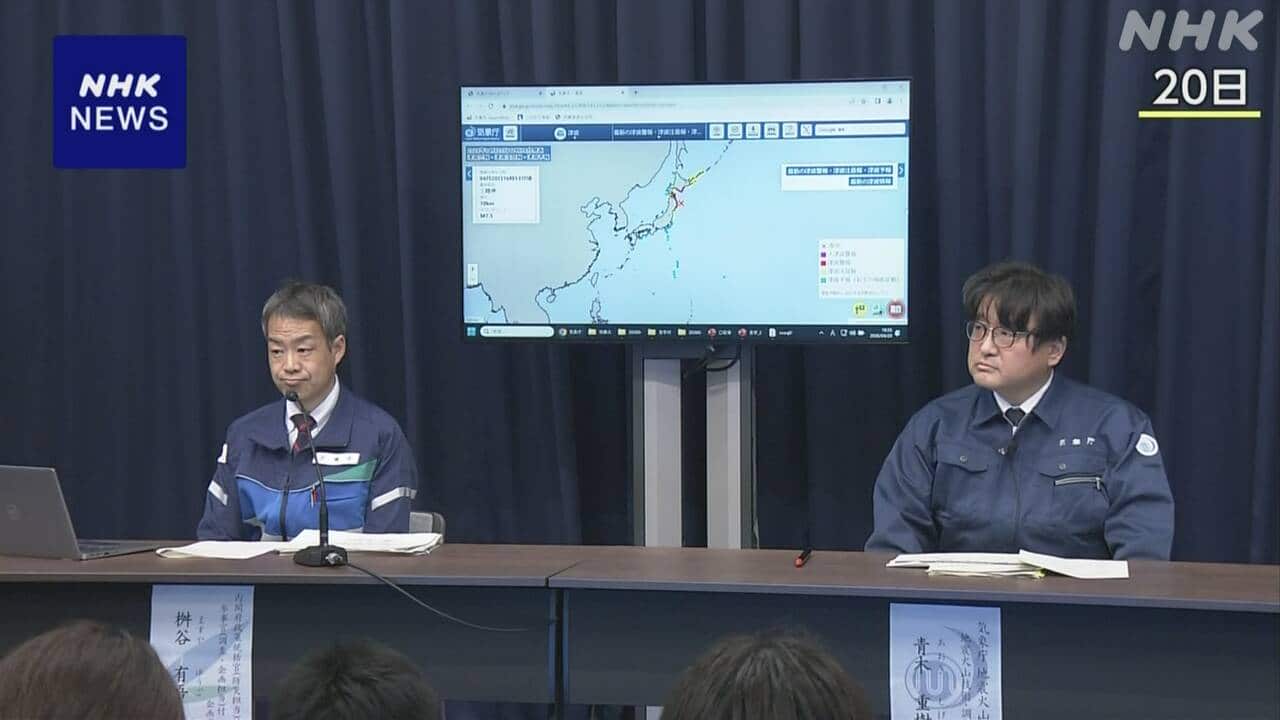Image resolution: width=1280 pixels, height=720 pixels.
Task: Click the Windows taskbar search box
Action: 516,331
